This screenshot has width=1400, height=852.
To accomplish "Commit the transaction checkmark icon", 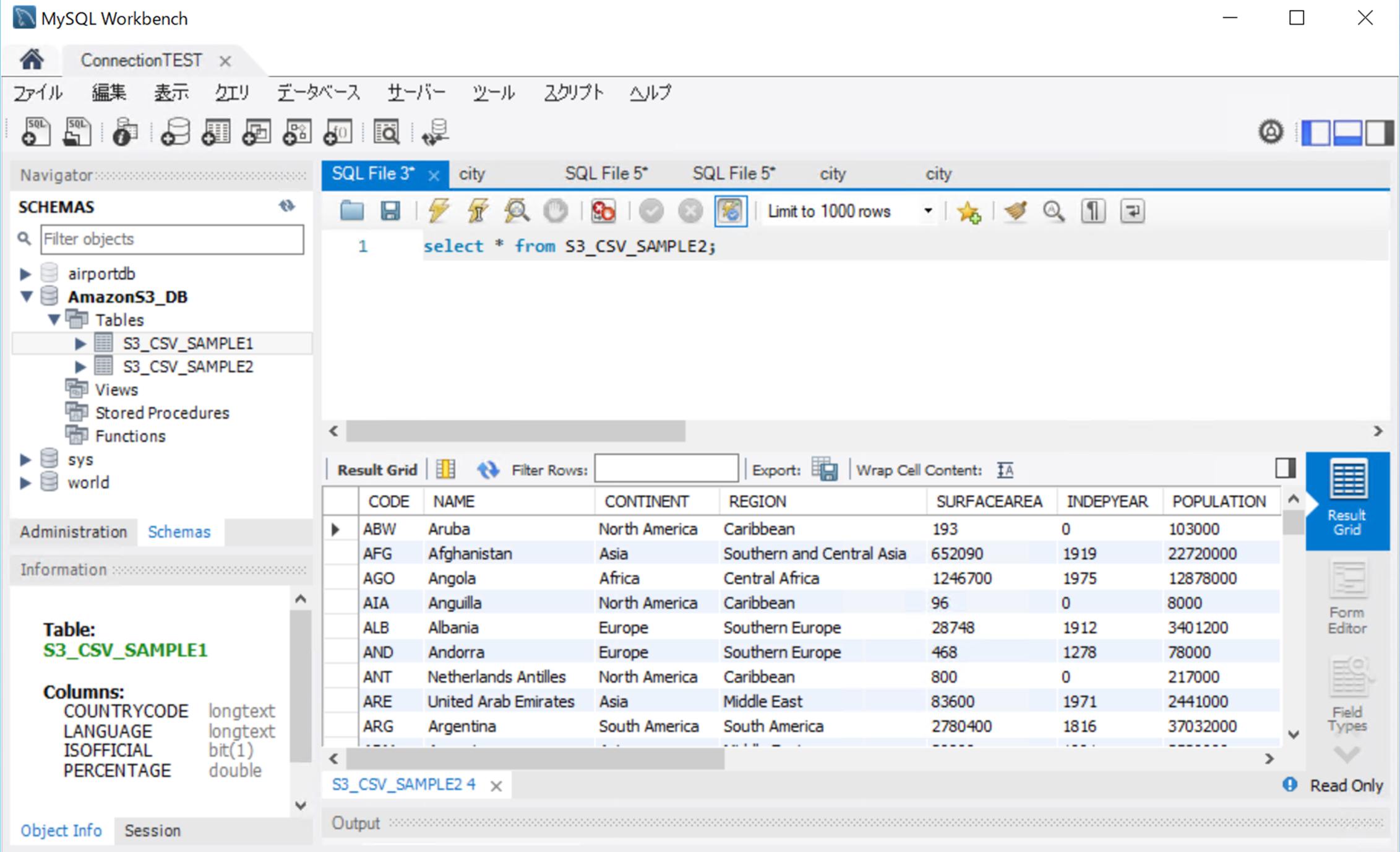I will (651, 211).
